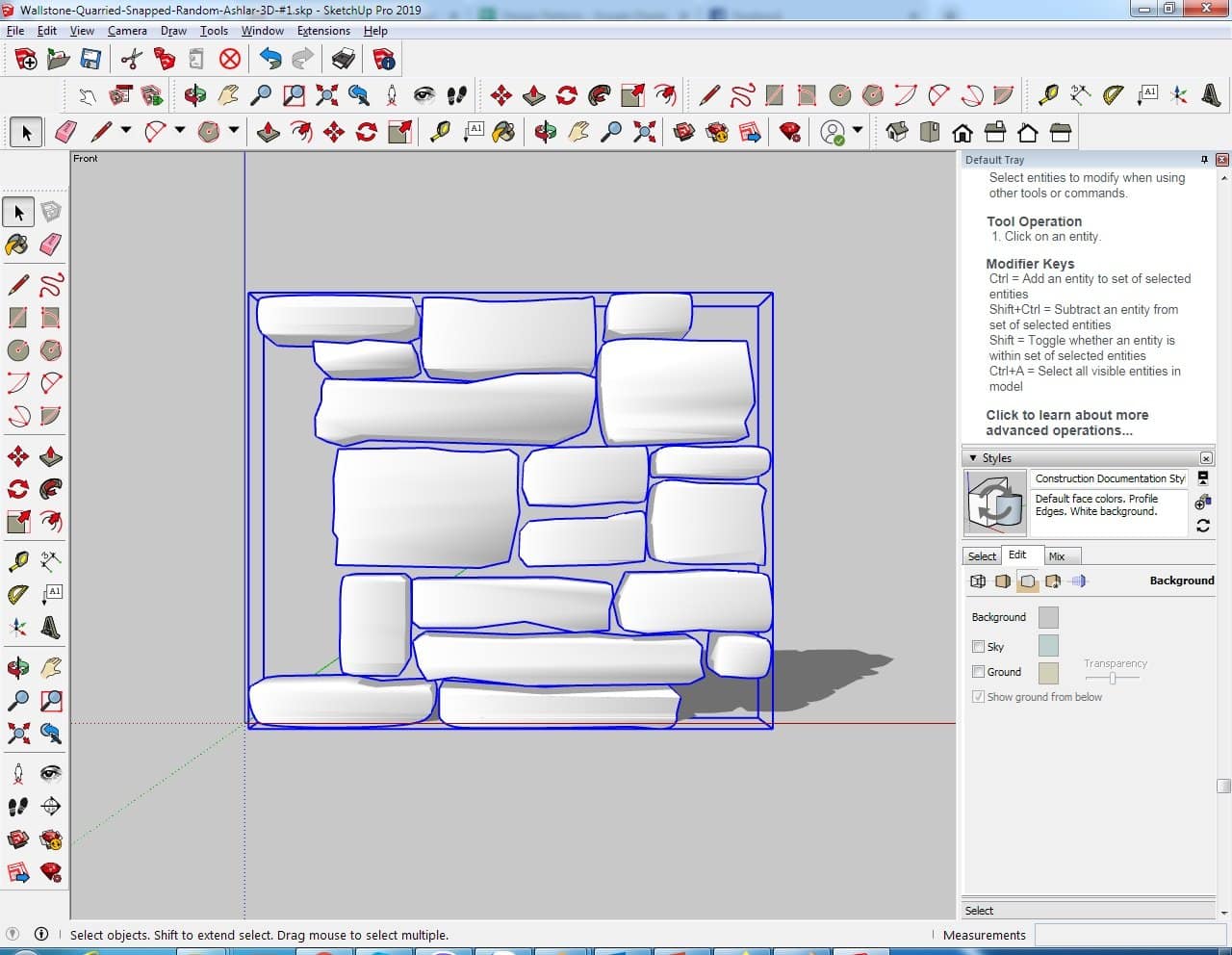Switch to the Select tab in Styles
This screenshot has width=1232, height=955.
[982, 556]
